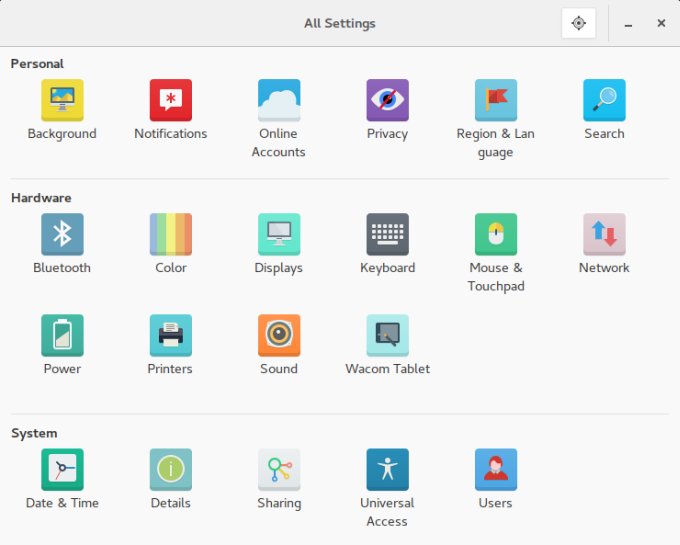Open the Color stripes icon

(x=170, y=234)
